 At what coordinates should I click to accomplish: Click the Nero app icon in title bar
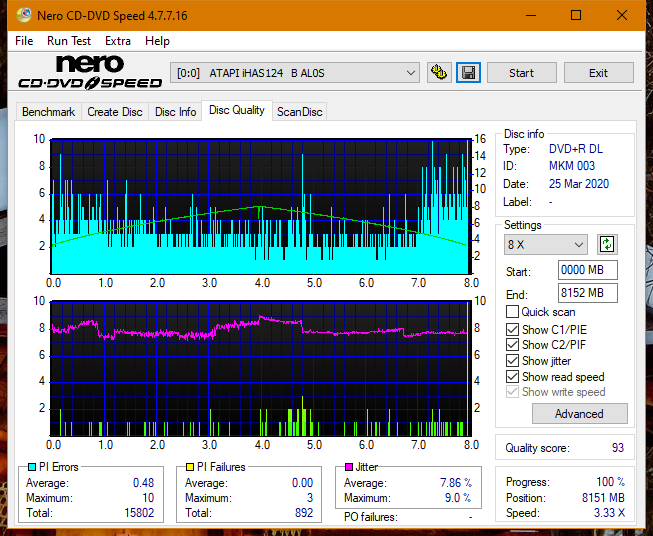[x=24, y=15]
